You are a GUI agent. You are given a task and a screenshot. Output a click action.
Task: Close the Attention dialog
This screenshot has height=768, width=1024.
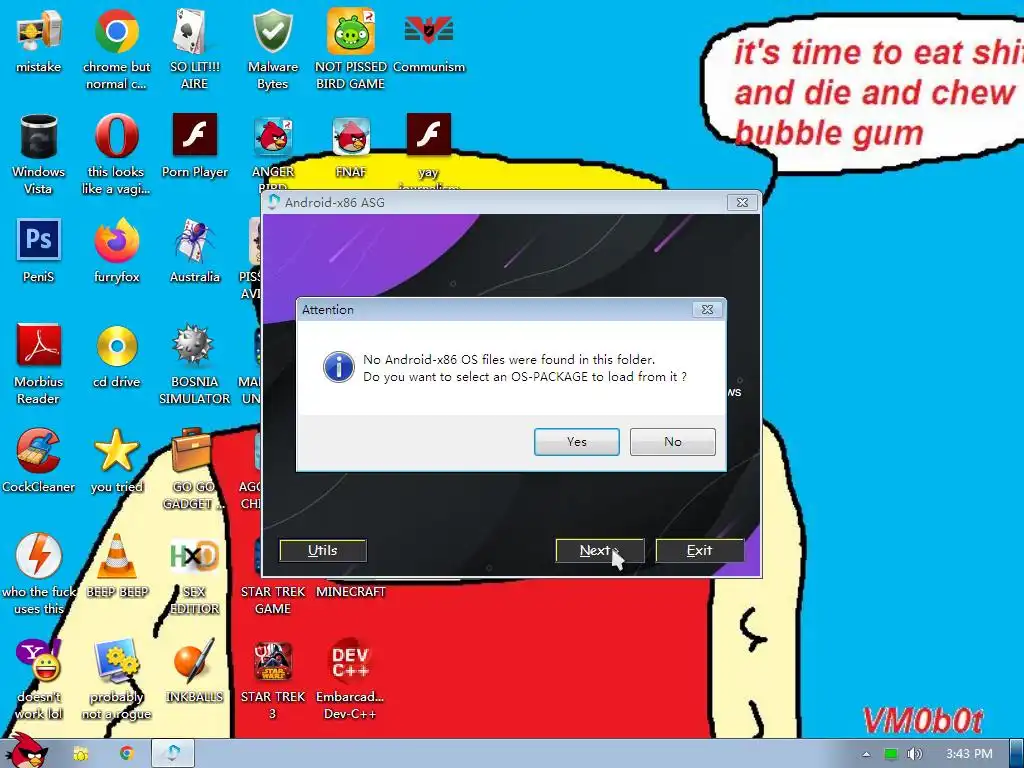[x=707, y=310]
